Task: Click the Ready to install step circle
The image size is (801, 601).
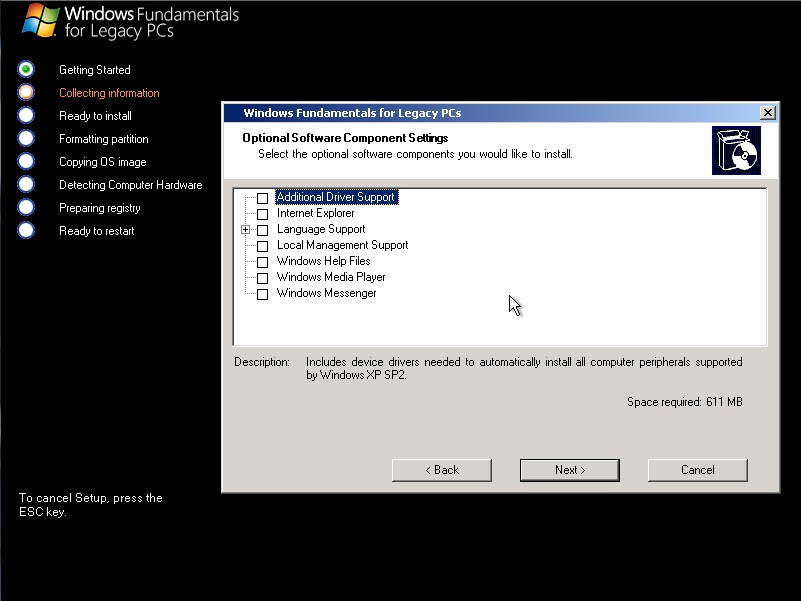Action: [x=25, y=116]
